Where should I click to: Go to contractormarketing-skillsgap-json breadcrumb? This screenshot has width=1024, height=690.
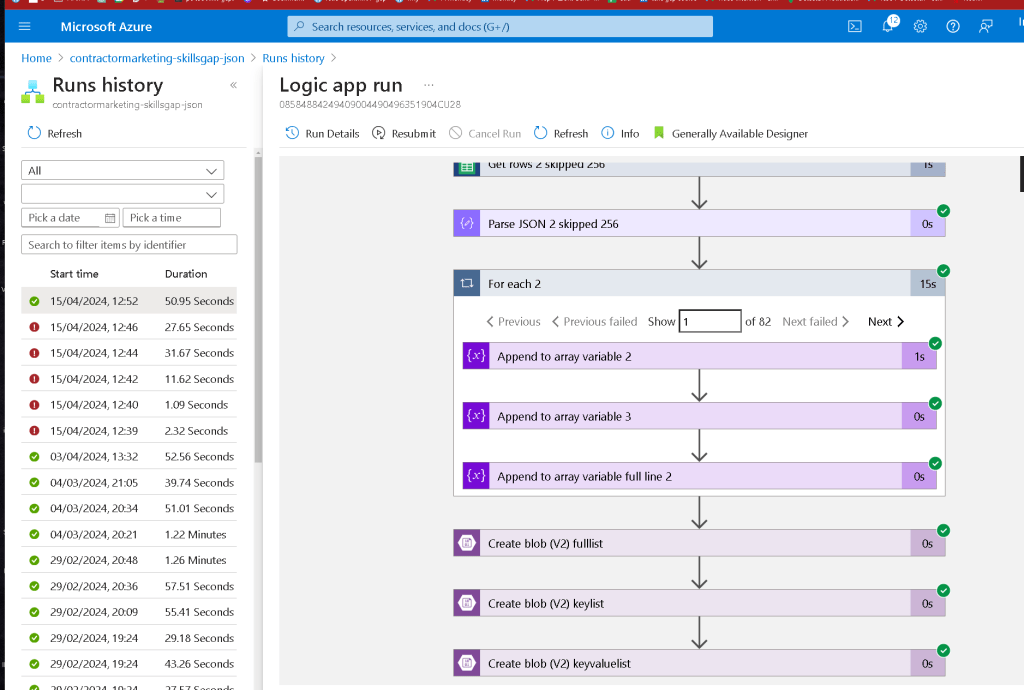(x=157, y=58)
